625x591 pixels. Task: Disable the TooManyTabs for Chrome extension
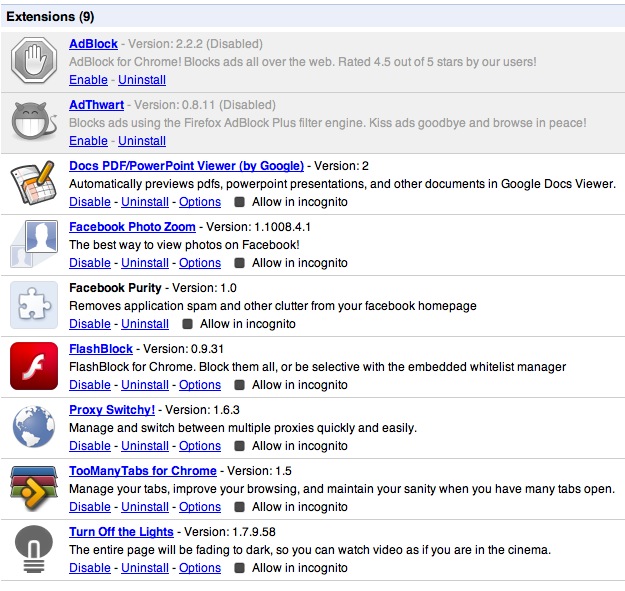(x=90, y=507)
